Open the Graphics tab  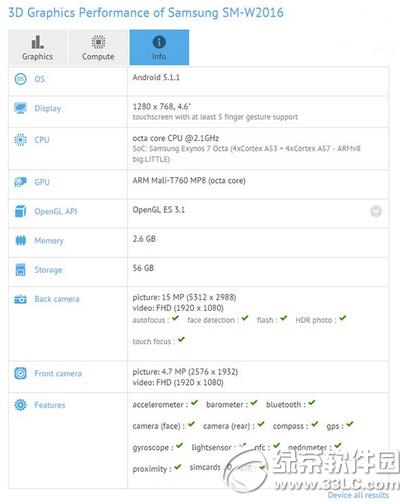(37, 47)
